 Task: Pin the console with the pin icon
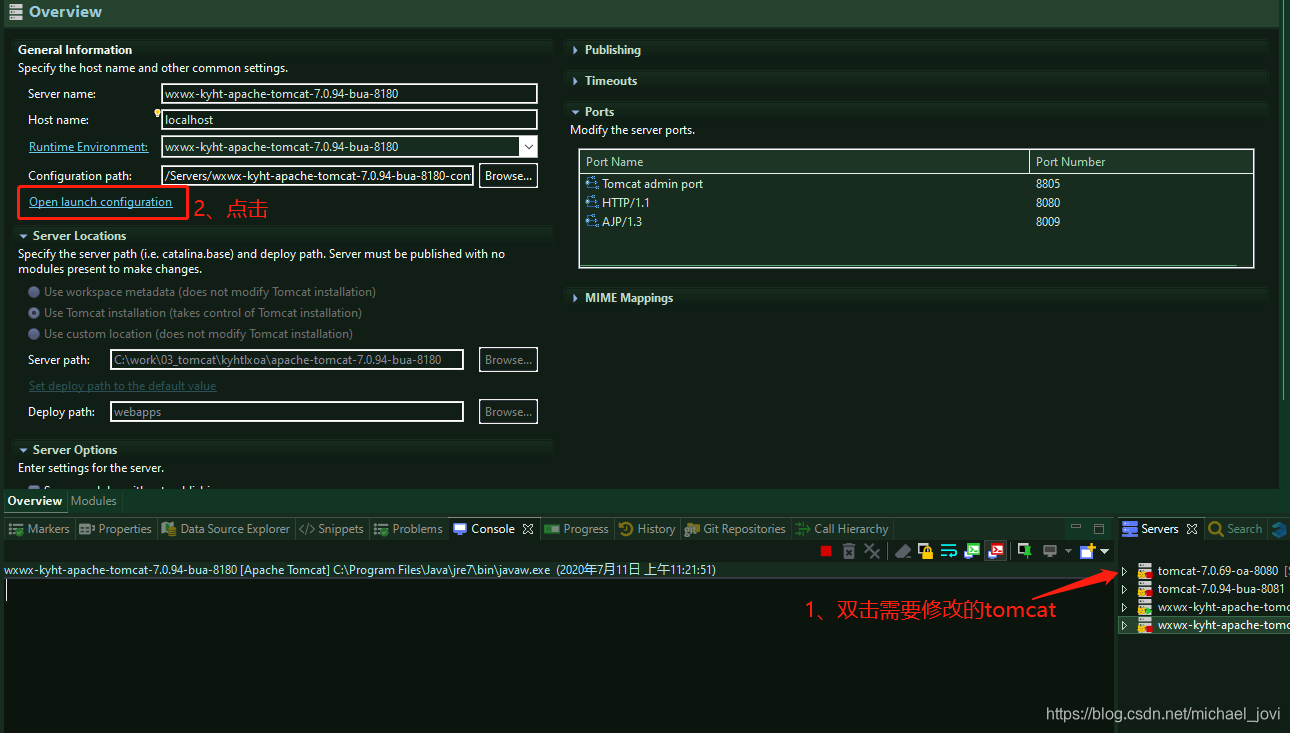[x=1024, y=551]
